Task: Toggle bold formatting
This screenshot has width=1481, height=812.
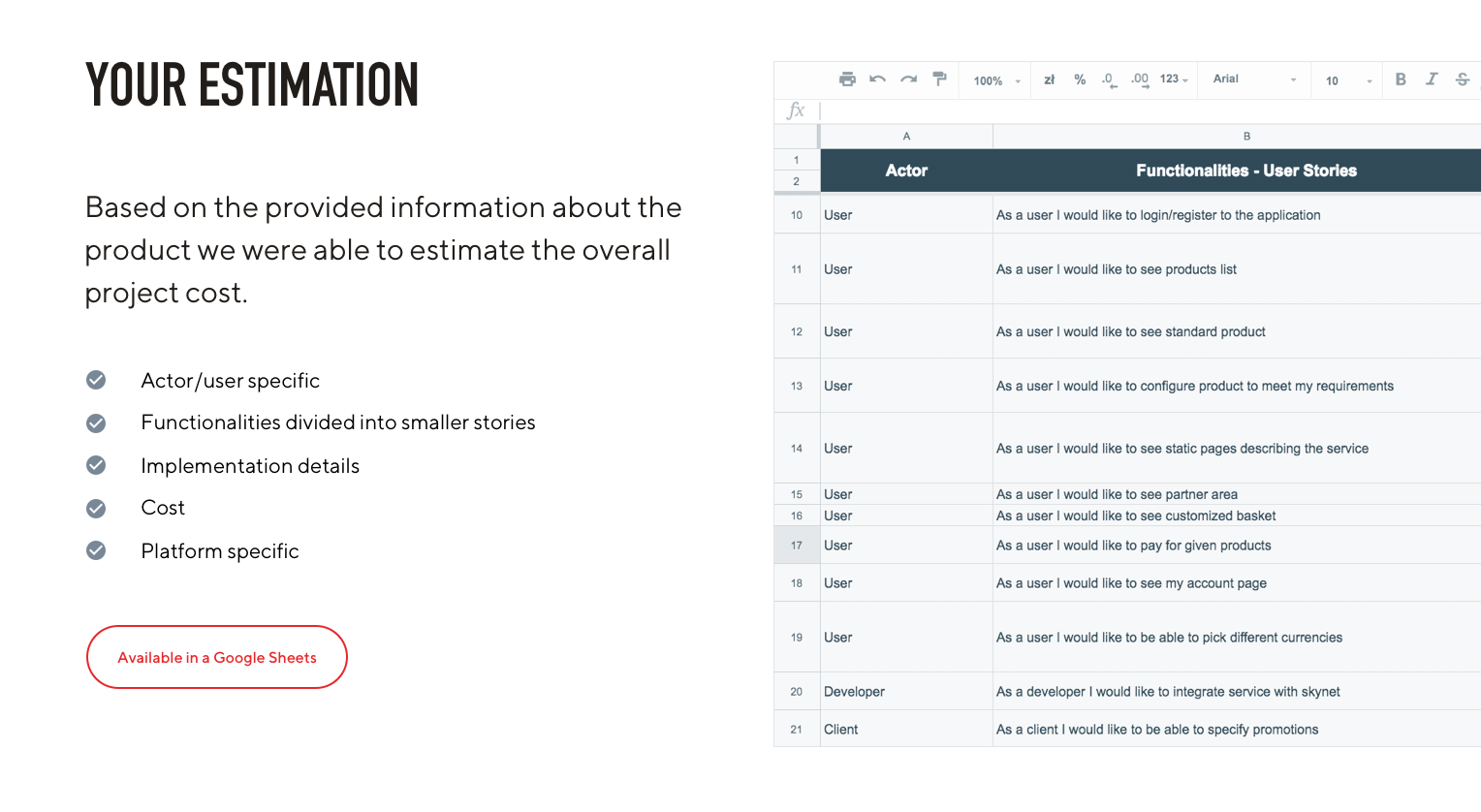Action: 1401,79
